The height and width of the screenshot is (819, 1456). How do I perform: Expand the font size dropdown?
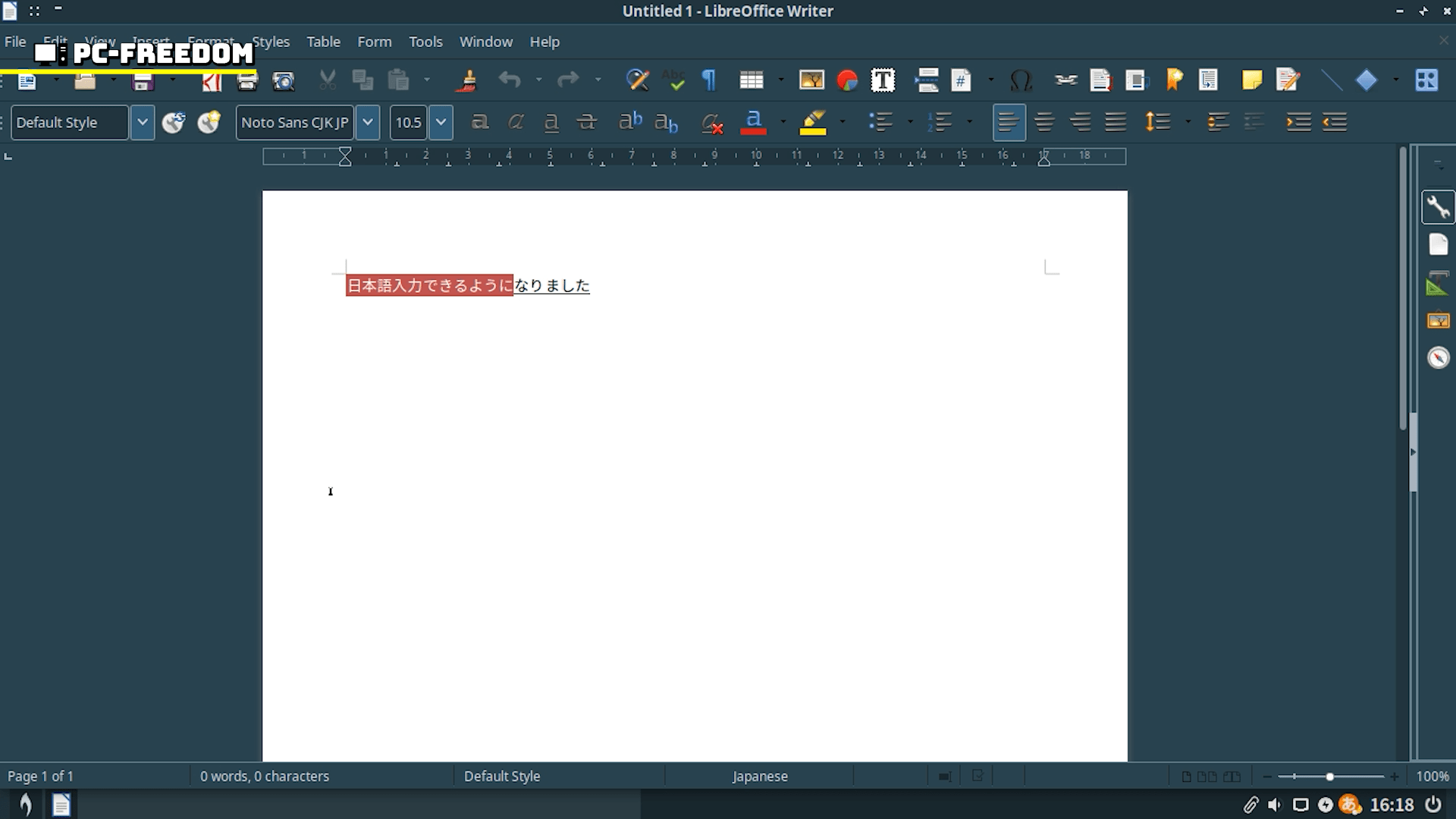441,122
